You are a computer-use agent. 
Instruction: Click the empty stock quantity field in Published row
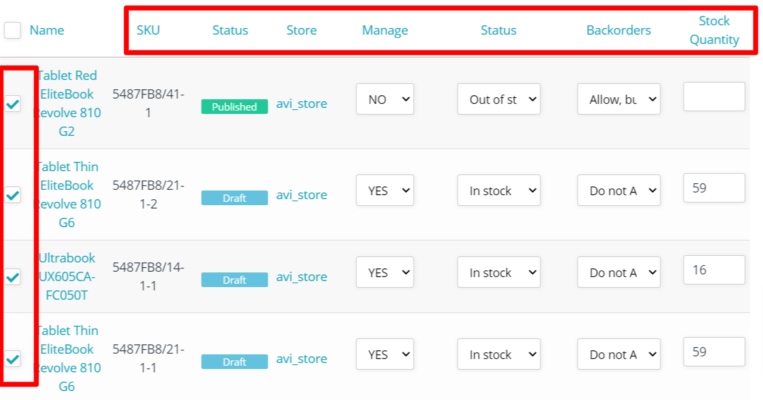click(714, 97)
